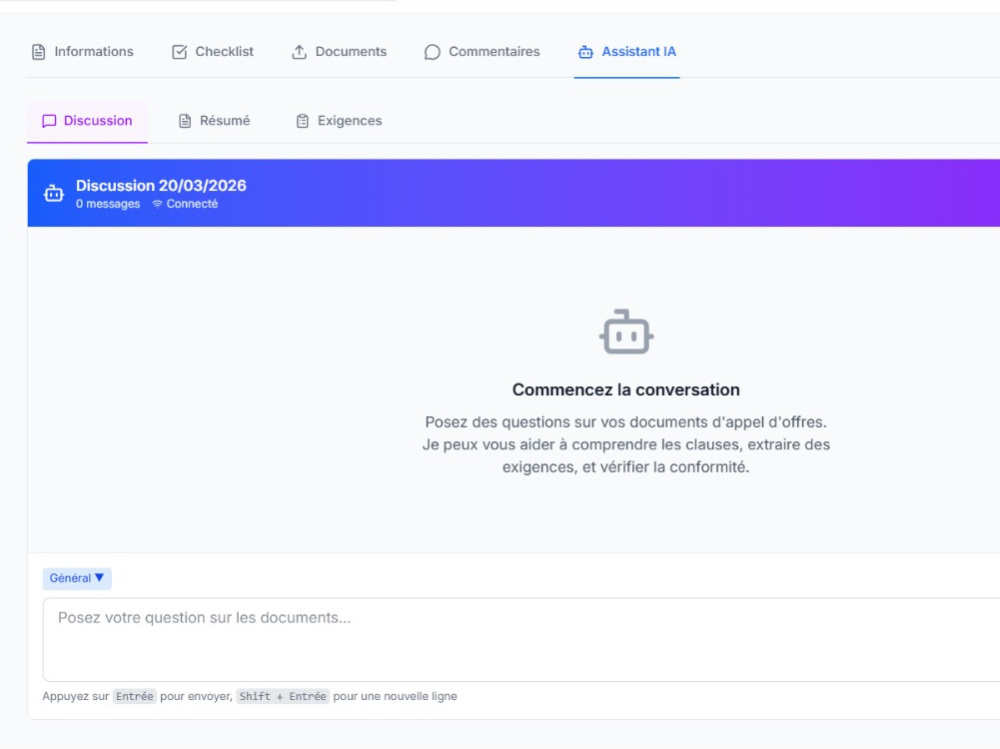Click the Discussion chat bubble icon

pos(49,121)
